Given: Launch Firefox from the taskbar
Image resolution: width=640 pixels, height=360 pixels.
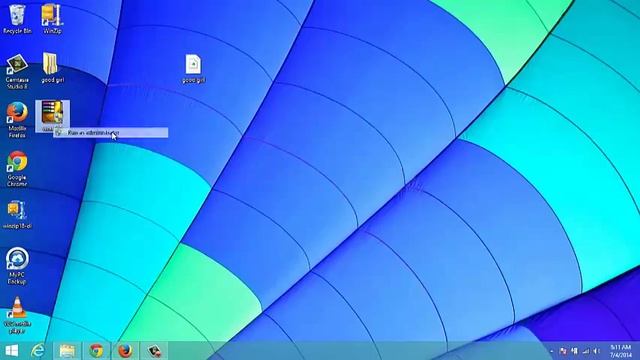Looking at the screenshot, I should click(x=125, y=351).
